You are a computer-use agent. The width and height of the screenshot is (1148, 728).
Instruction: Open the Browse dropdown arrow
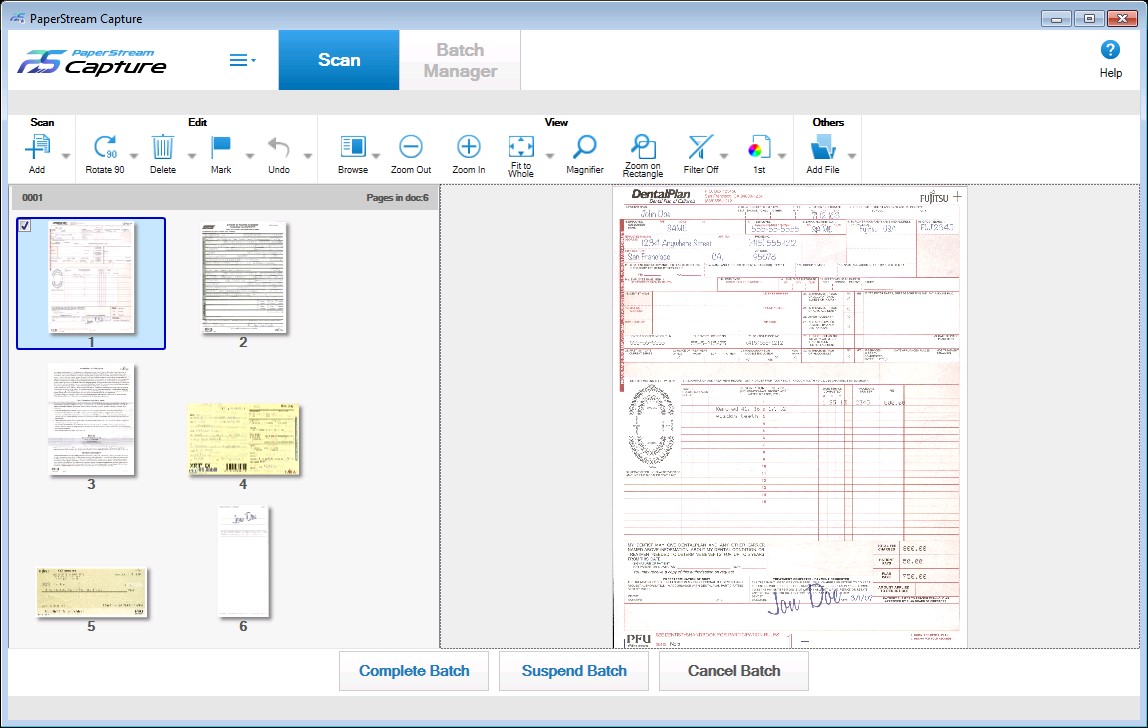[376, 156]
